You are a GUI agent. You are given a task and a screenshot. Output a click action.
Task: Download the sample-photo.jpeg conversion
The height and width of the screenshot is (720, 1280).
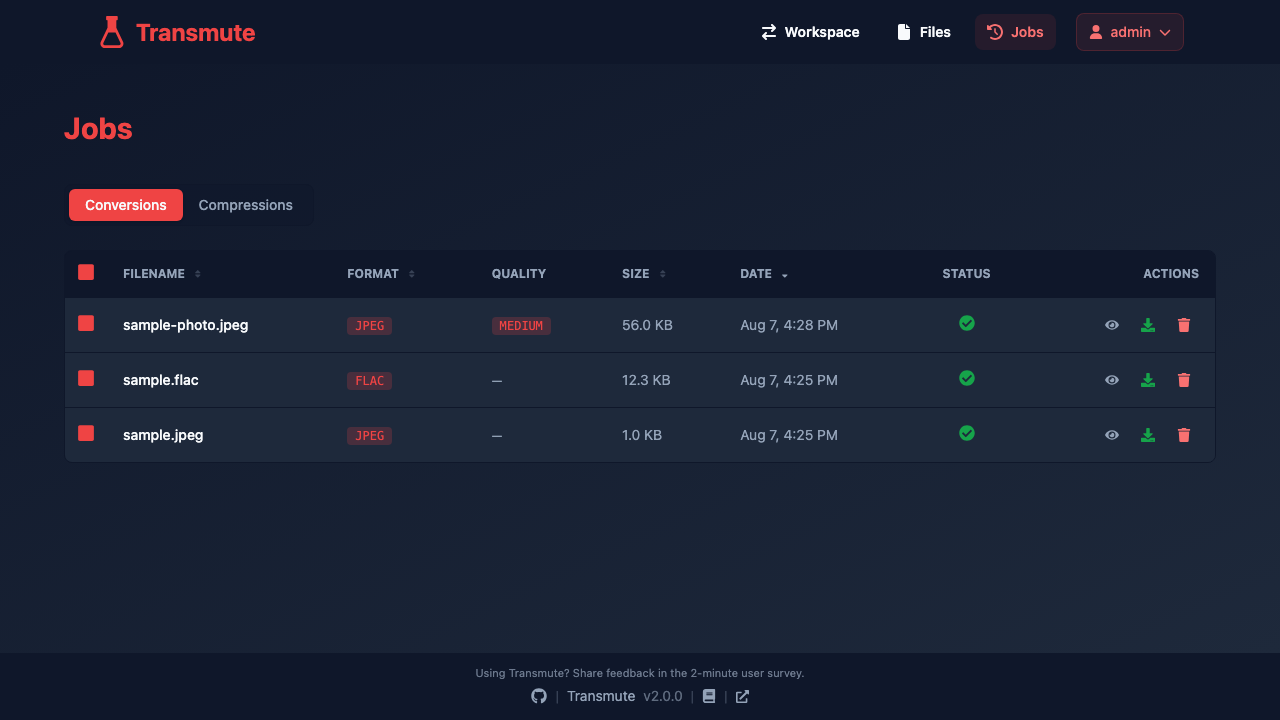tap(1148, 325)
